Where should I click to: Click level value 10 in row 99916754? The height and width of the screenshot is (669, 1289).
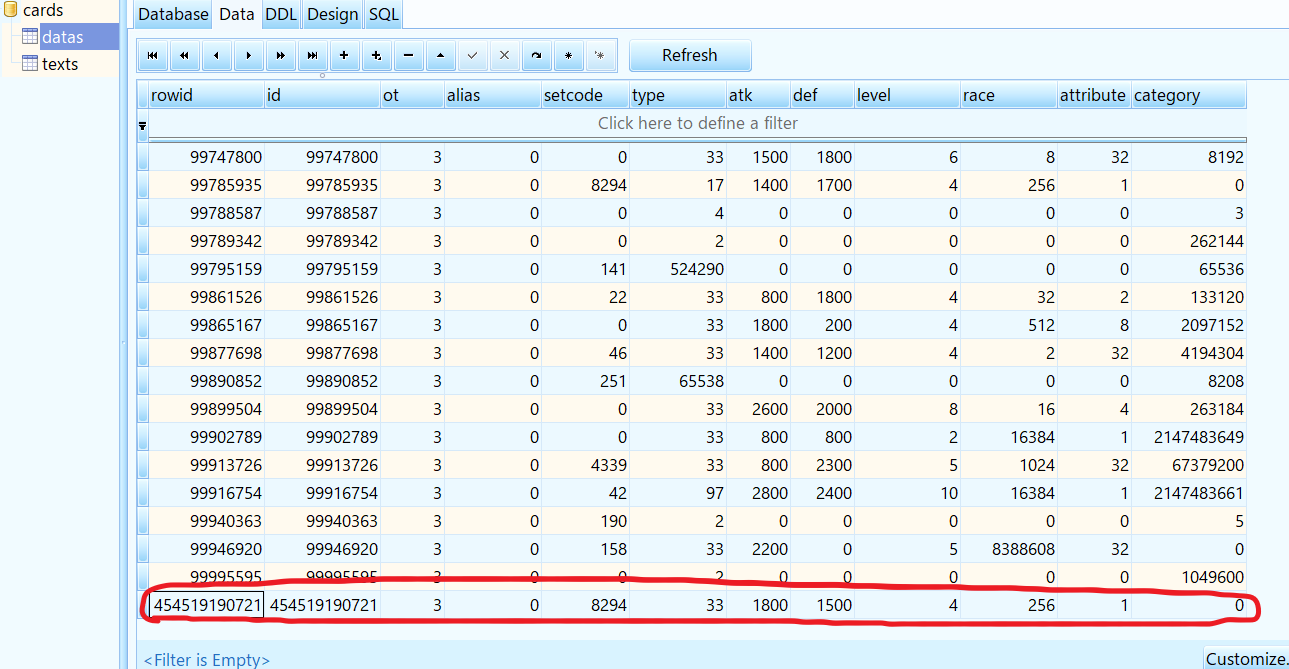[907, 493]
